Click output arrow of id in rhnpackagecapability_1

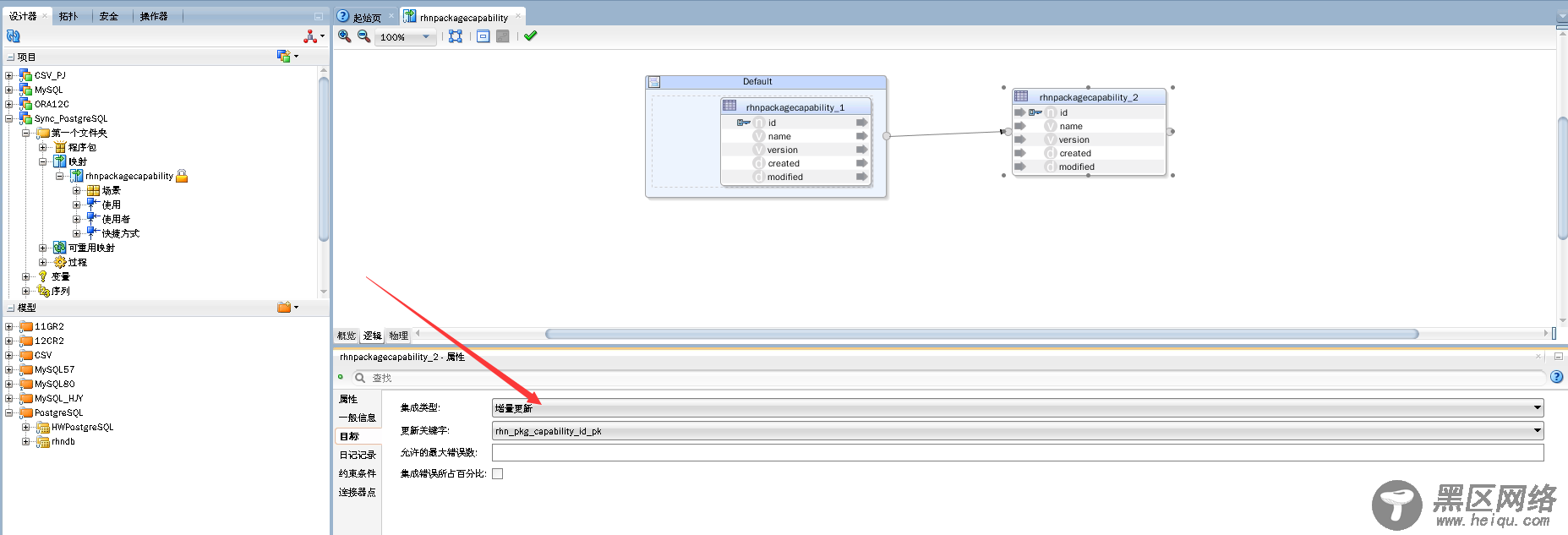click(x=861, y=123)
